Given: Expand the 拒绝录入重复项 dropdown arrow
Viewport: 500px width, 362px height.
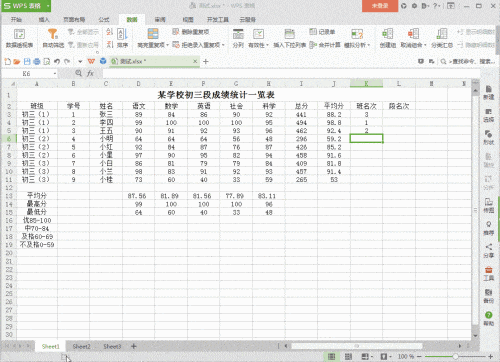Looking at the screenshot, I should [x=223, y=45].
